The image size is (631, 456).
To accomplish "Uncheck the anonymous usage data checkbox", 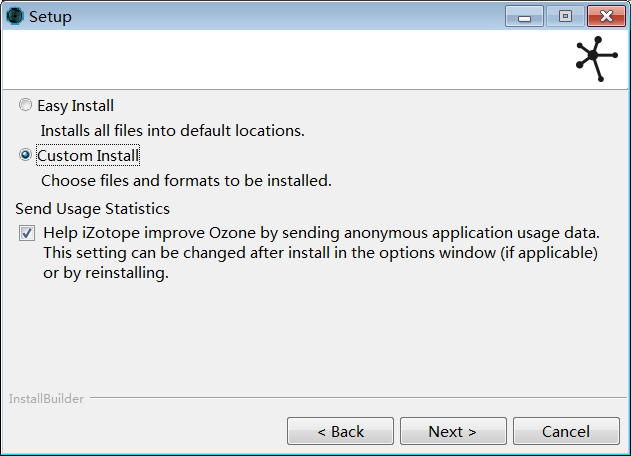I will [x=26, y=233].
